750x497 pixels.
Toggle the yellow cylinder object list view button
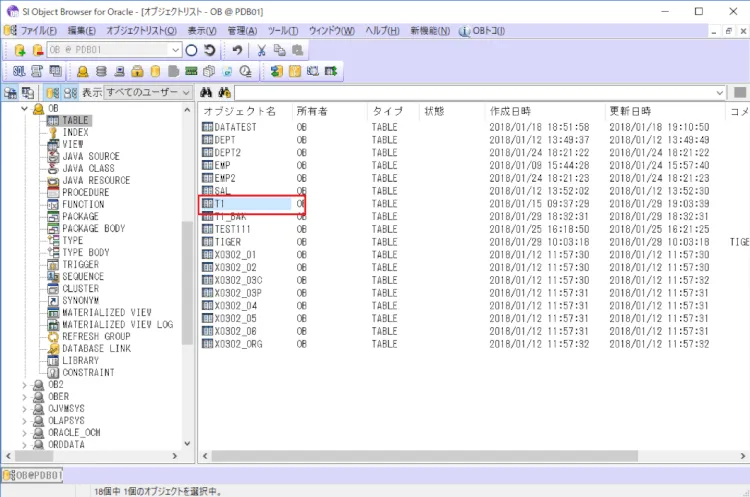pos(53,92)
